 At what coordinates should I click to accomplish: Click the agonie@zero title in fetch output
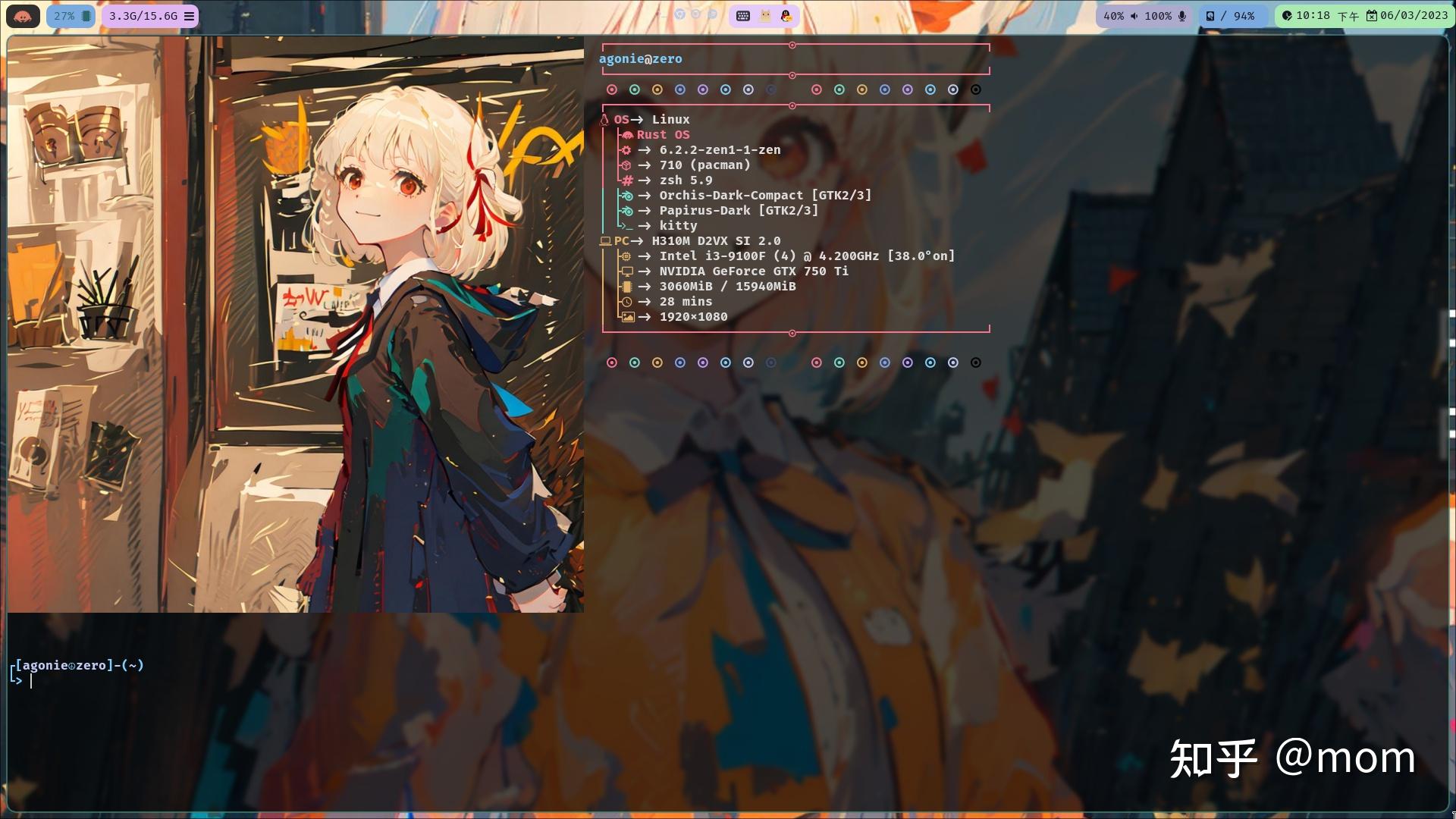(x=640, y=59)
